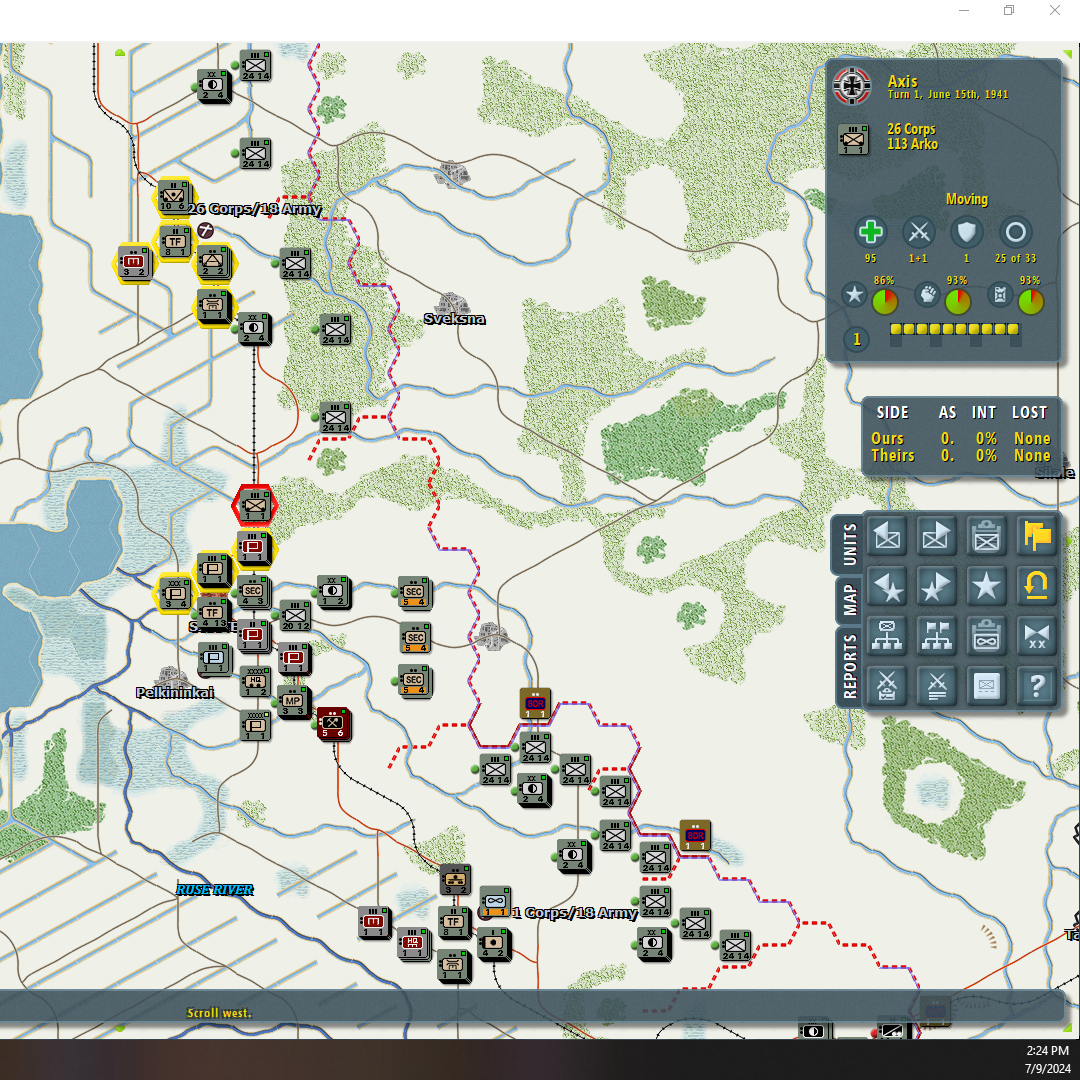1080x1080 pixels.
Task: Open crossed swords with checklist icon
Action: [x=886, y=686]
